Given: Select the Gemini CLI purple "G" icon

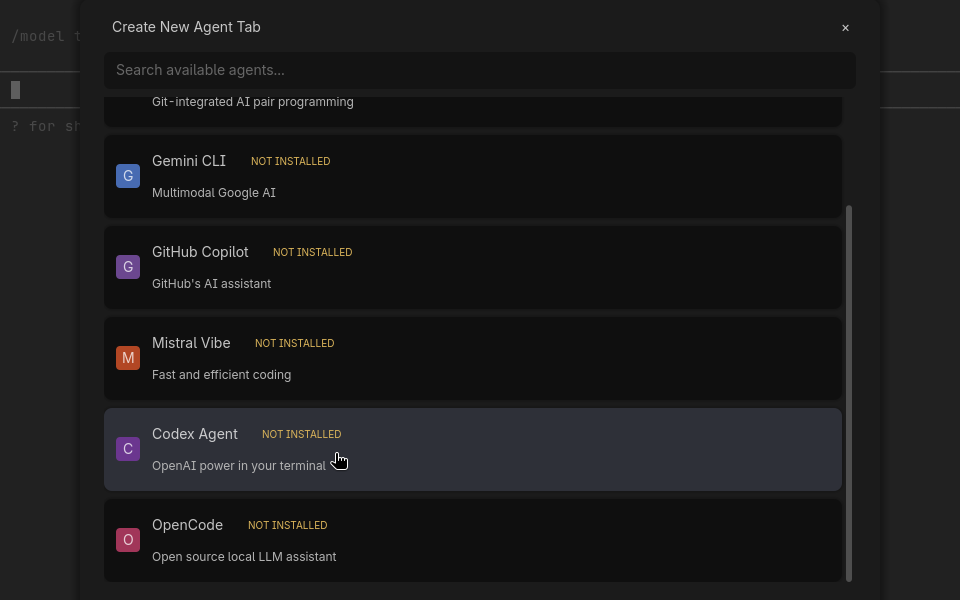Looking at the screenshot, I should 128,175.
